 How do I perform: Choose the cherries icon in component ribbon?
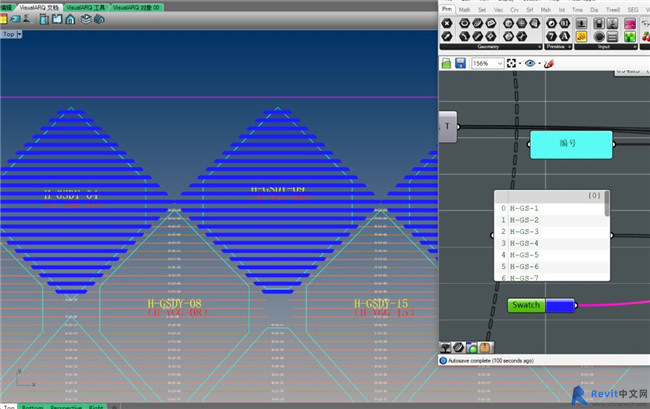pyautogui.click(x=646, y=36)
